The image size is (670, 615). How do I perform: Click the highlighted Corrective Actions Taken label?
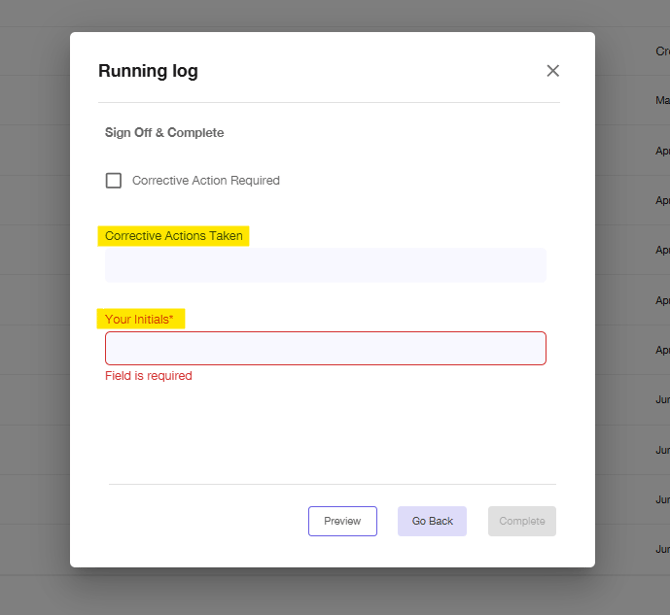pos(174,236)
